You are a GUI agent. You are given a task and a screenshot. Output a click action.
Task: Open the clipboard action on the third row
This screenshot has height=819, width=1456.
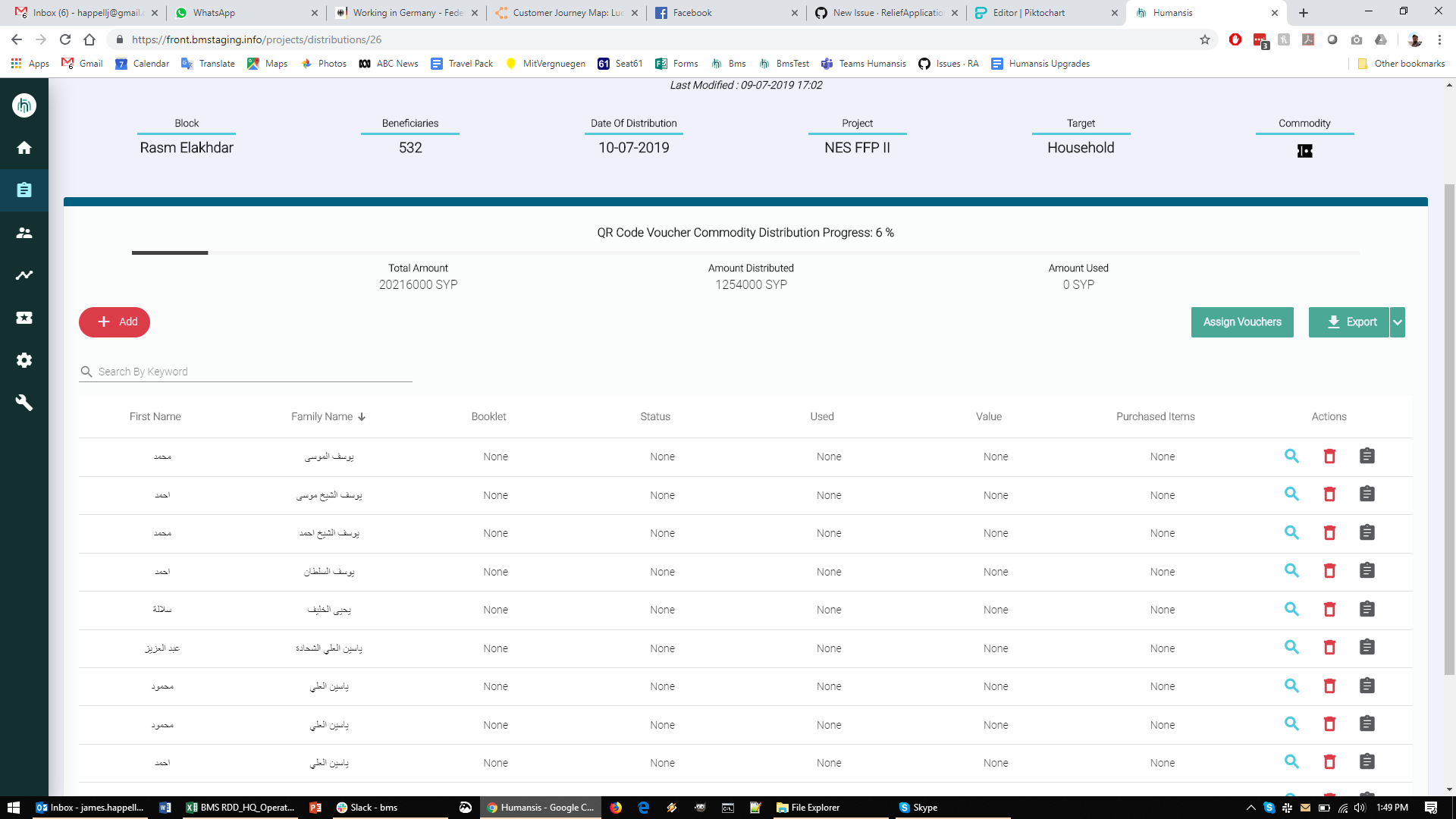pyautogui.click(x=1367, y=532)
